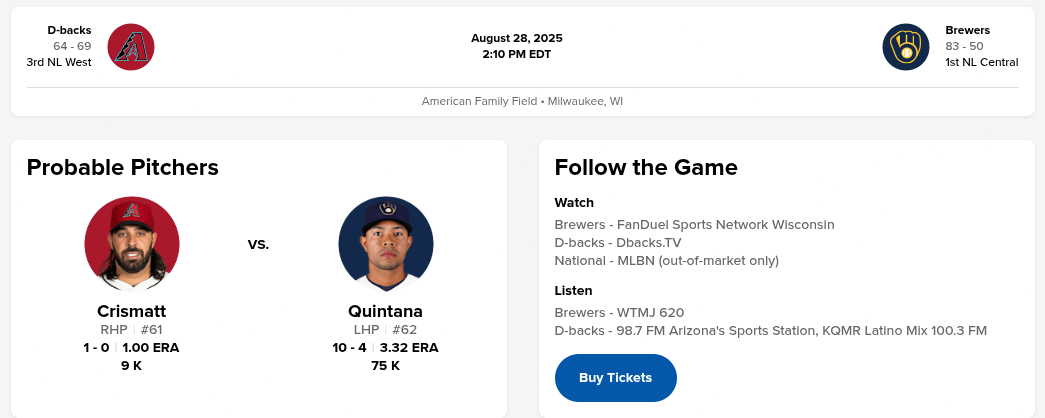Click the 1st NL Central standing
This screenshot has height=418, width=1045.
pyautogui.click(x=981, y=62)
